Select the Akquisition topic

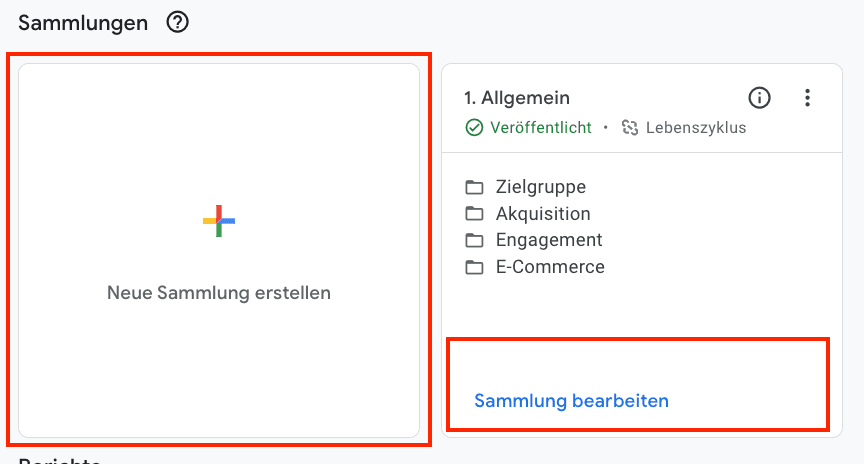pyautogui.click(x=543, y=213)
